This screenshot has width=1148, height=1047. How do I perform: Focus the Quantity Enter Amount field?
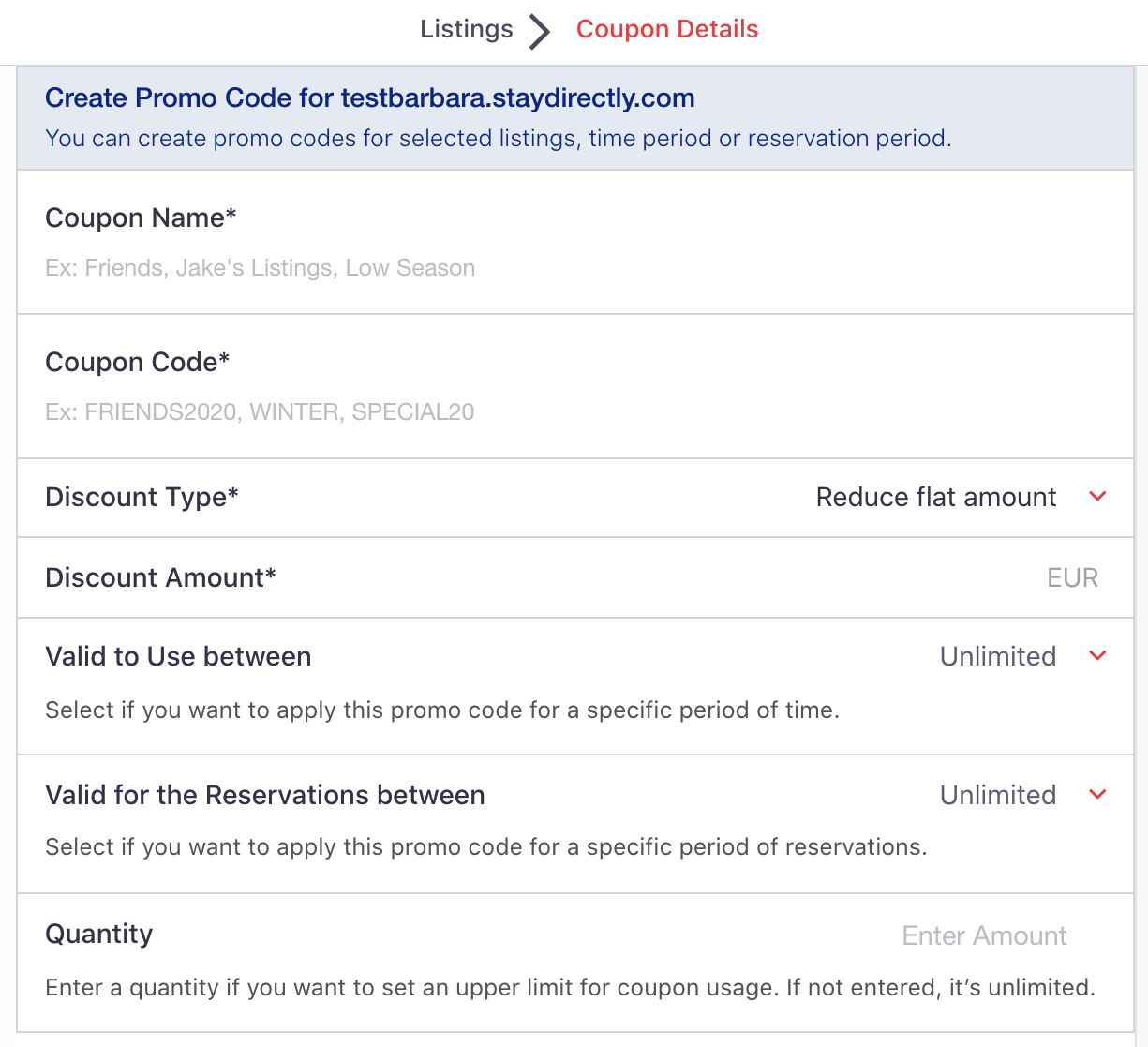(984, 935)
